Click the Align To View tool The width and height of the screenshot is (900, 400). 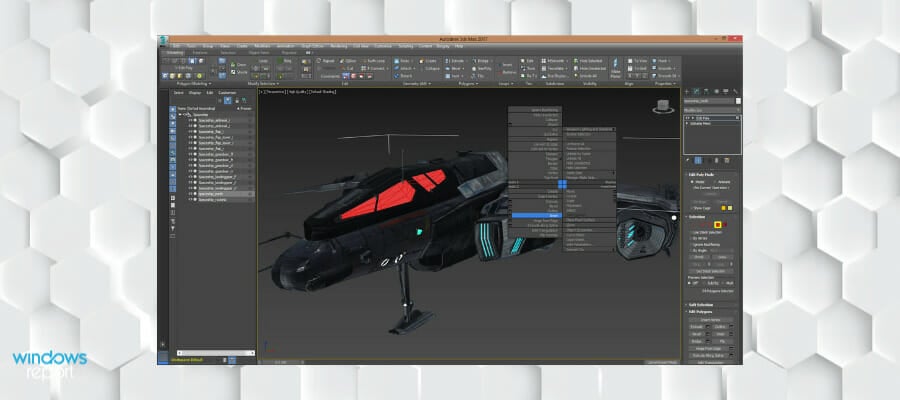coord(637,61)
